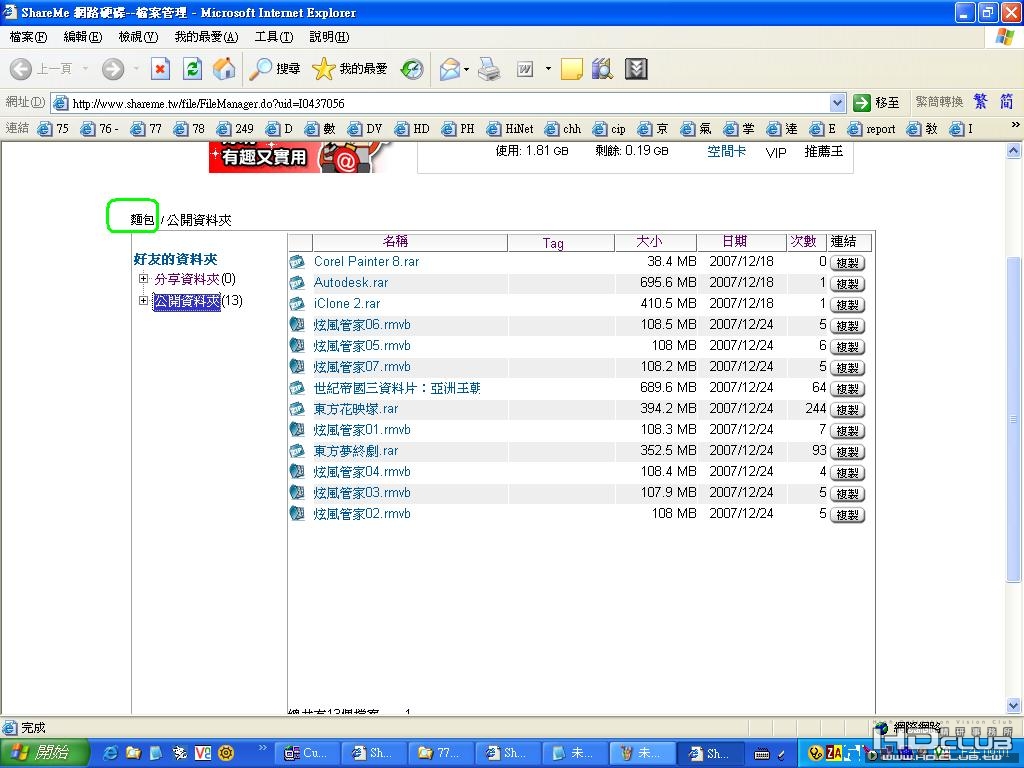Open the address bar dropdown arrow

click(838, 103)
